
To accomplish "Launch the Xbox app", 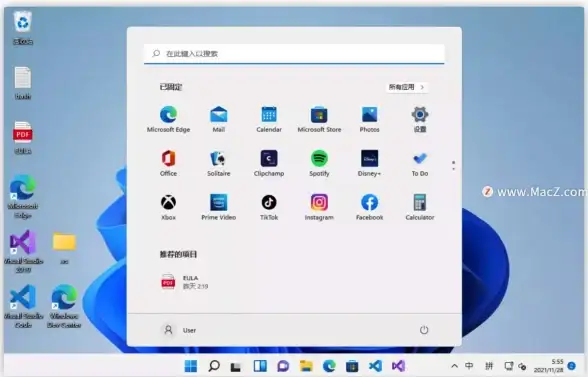I will (x=168, y=207).
